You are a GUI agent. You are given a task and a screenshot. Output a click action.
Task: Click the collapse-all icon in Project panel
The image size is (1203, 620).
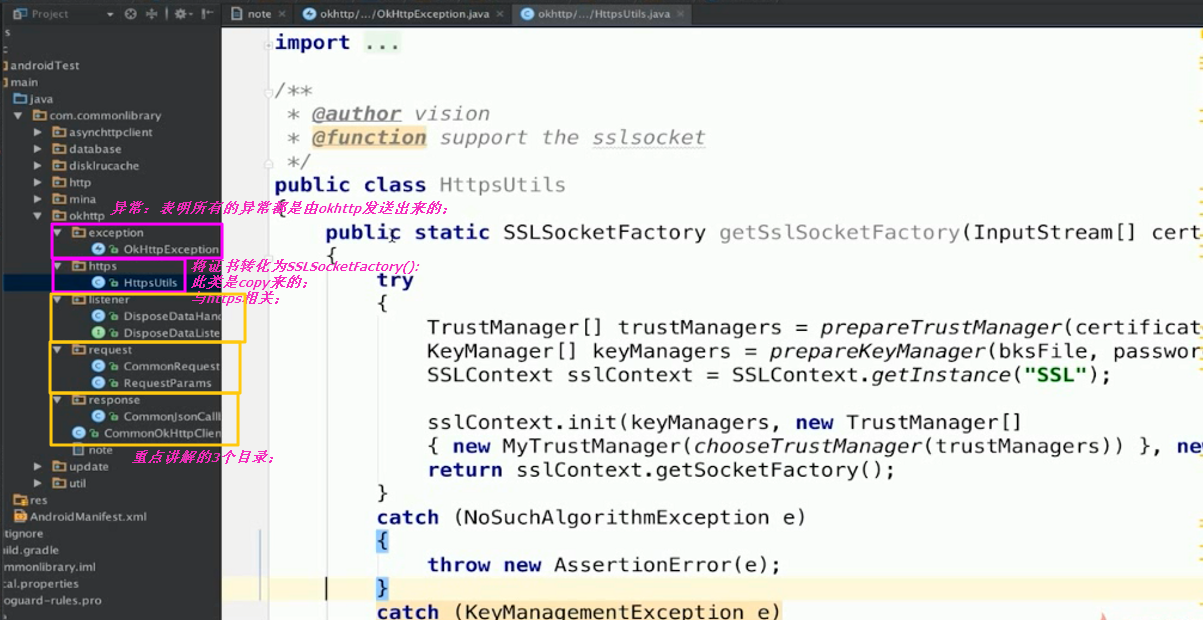[152, 14]
